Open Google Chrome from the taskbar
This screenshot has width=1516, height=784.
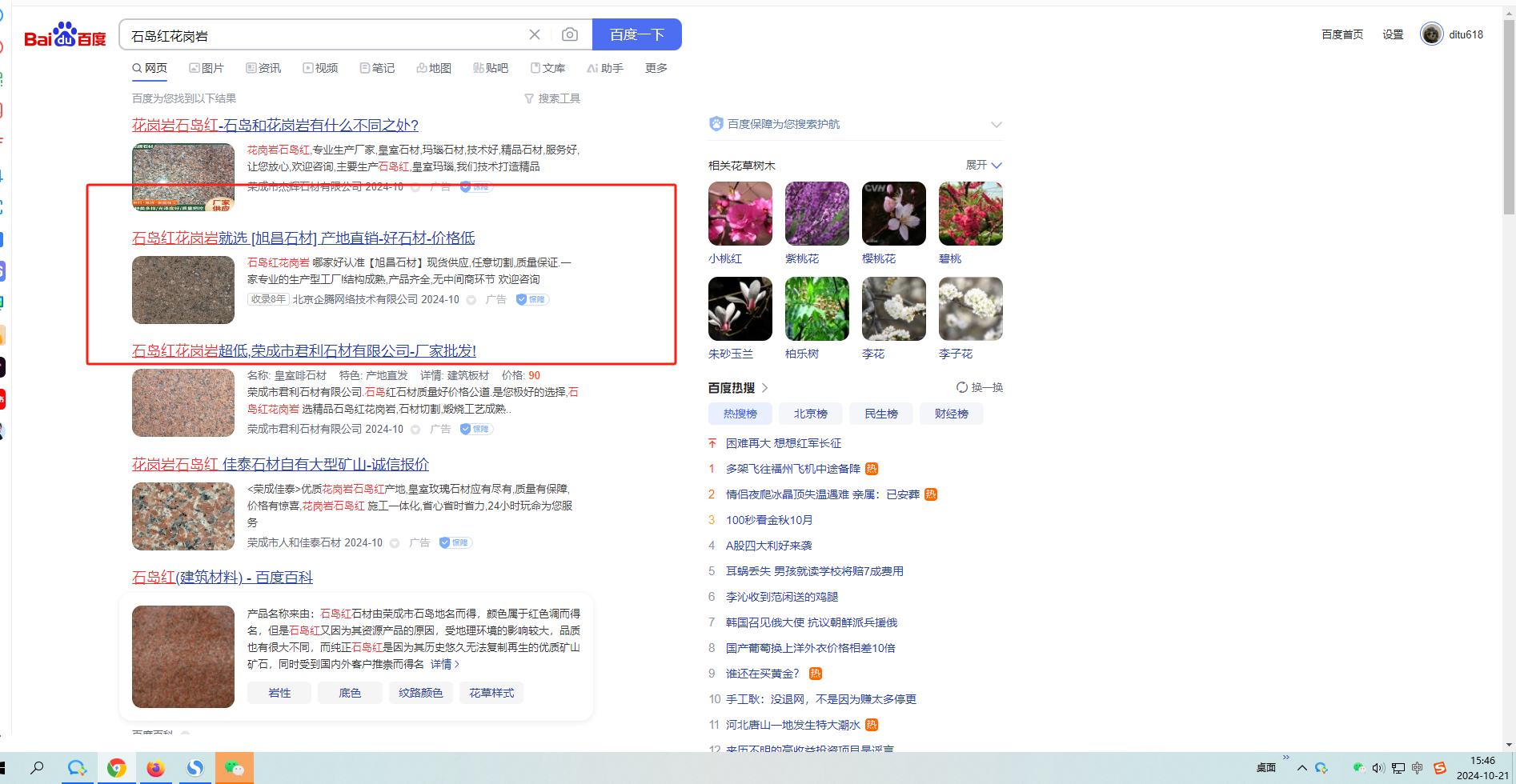(117, 768)
